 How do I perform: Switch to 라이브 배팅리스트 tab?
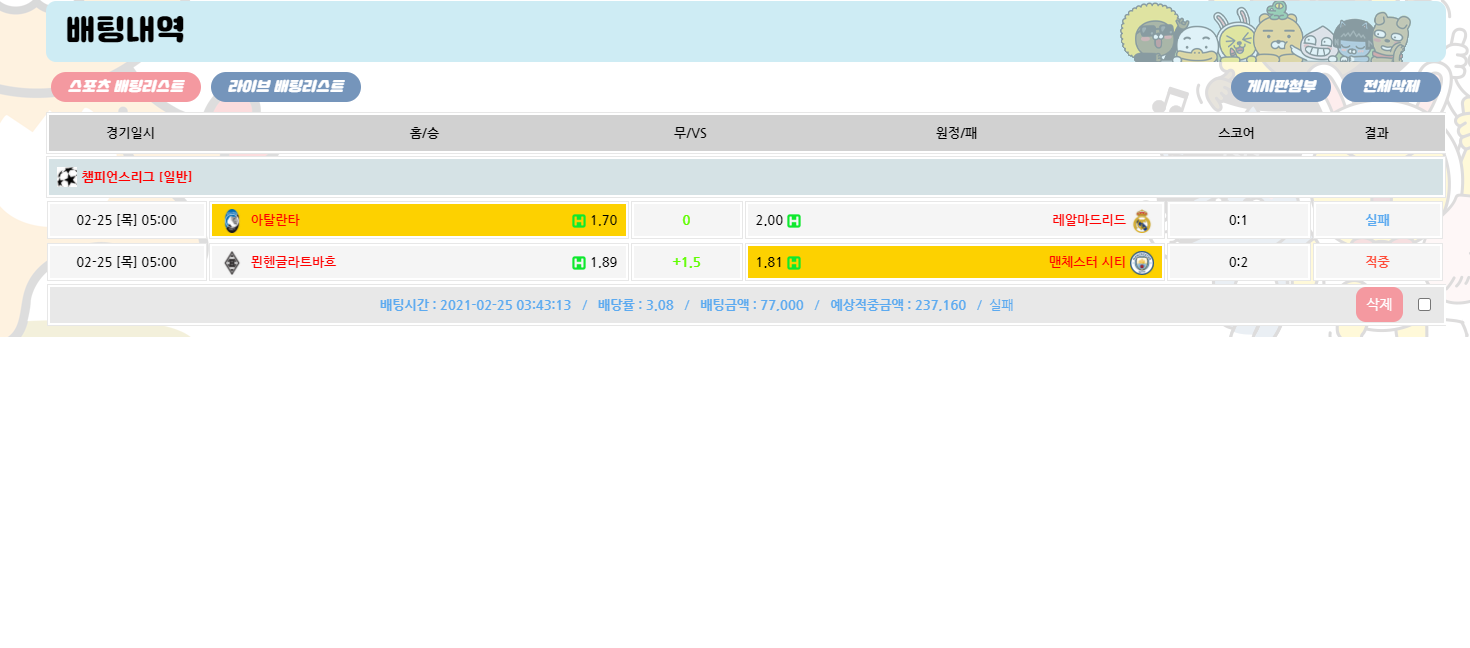click(286, 87)
